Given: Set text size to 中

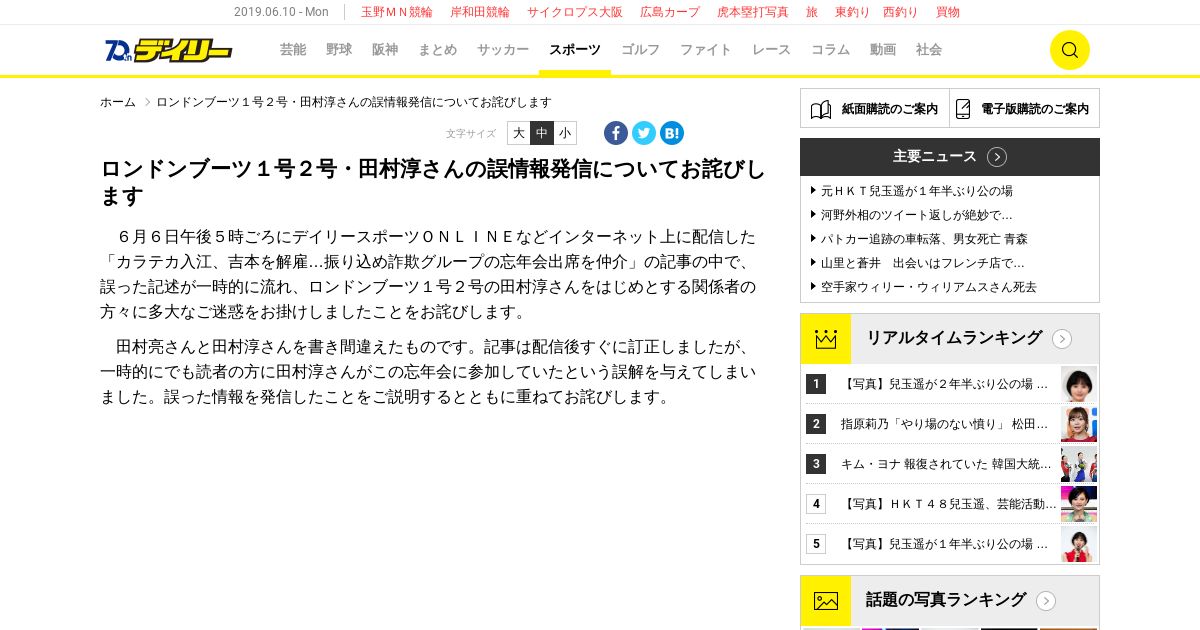Looking at the screenshot, I should (x=542, y=133).
